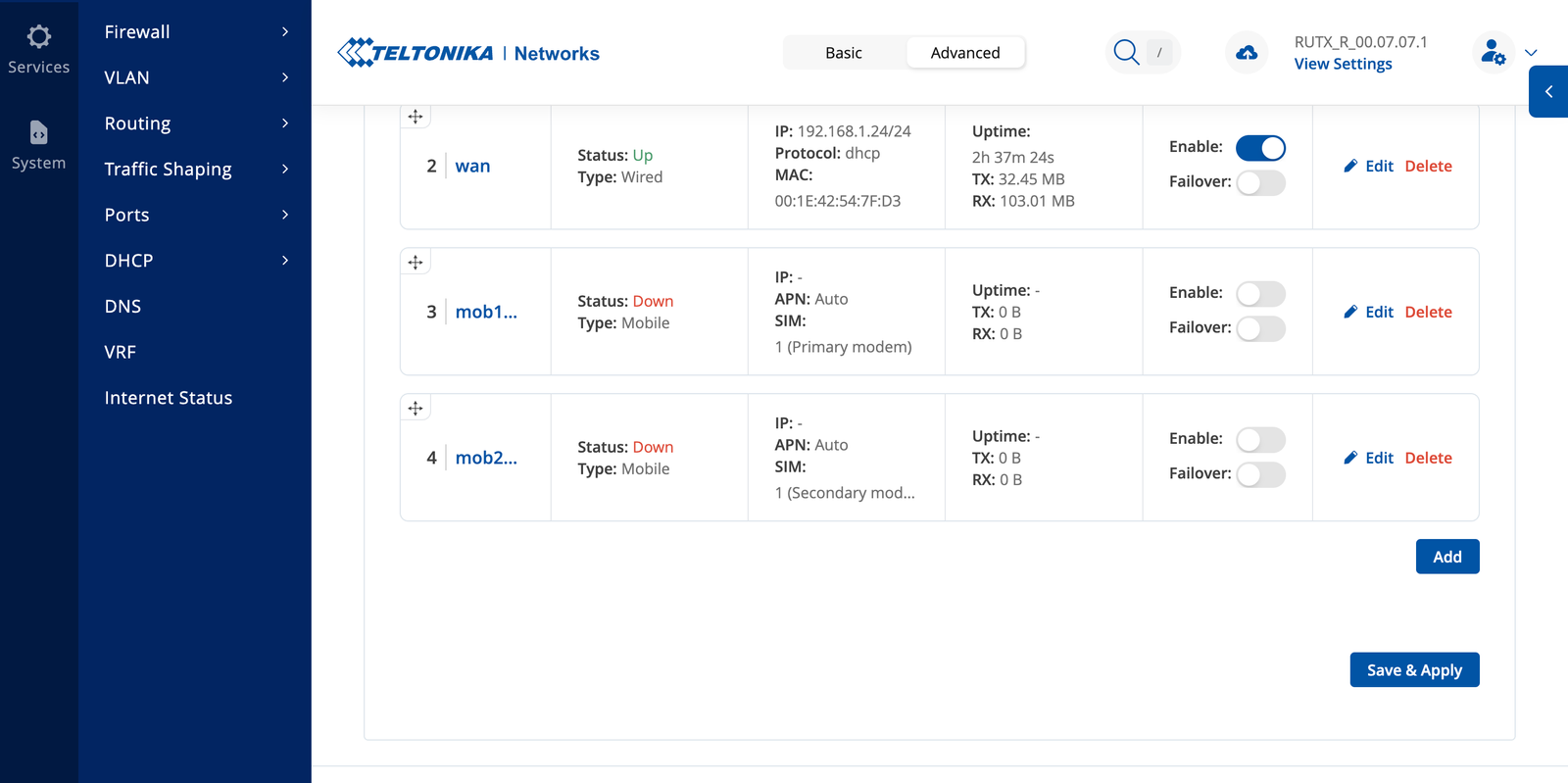Expand the blue side panel arrow tab
This screenshot has width=1568, height=783.
tap(1548, 92)
